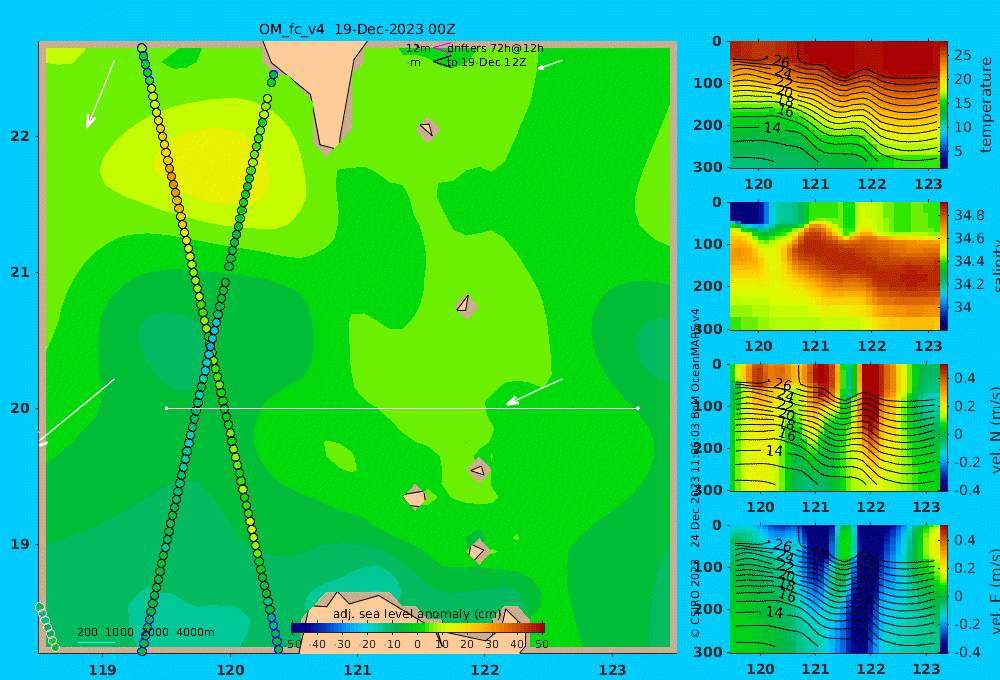Image resolution: width=1000 pixels, height=680 pixels.
Task: Click the black arrow legend symbol beside 'to 19 Dec 12Z'
Action: coord(443,62)
